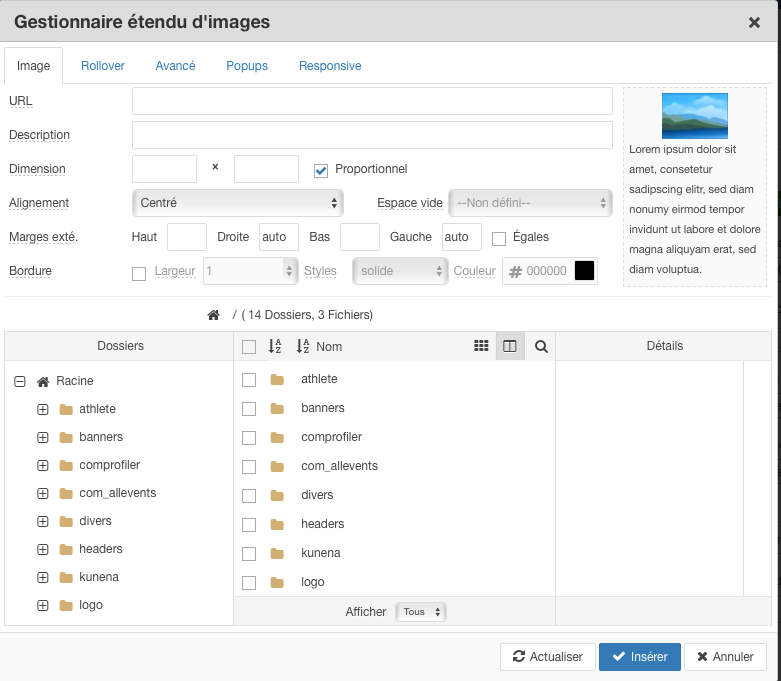
Task: Click the kunena folder icon in file list
Action: [277, 553]
